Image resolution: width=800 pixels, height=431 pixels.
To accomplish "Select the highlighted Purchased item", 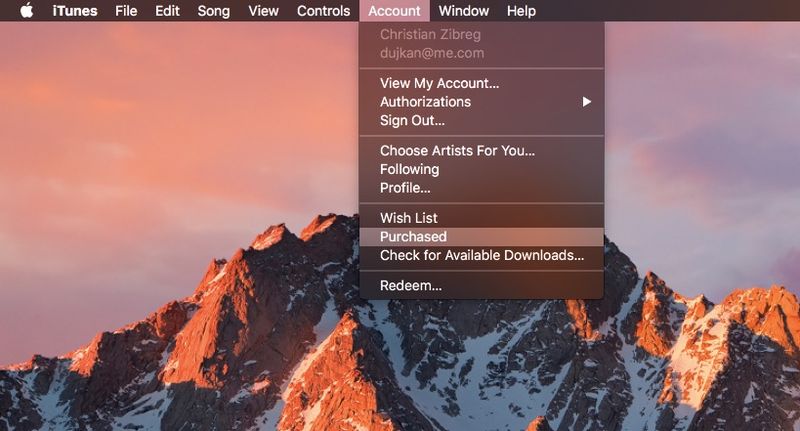I will point(482,237).
